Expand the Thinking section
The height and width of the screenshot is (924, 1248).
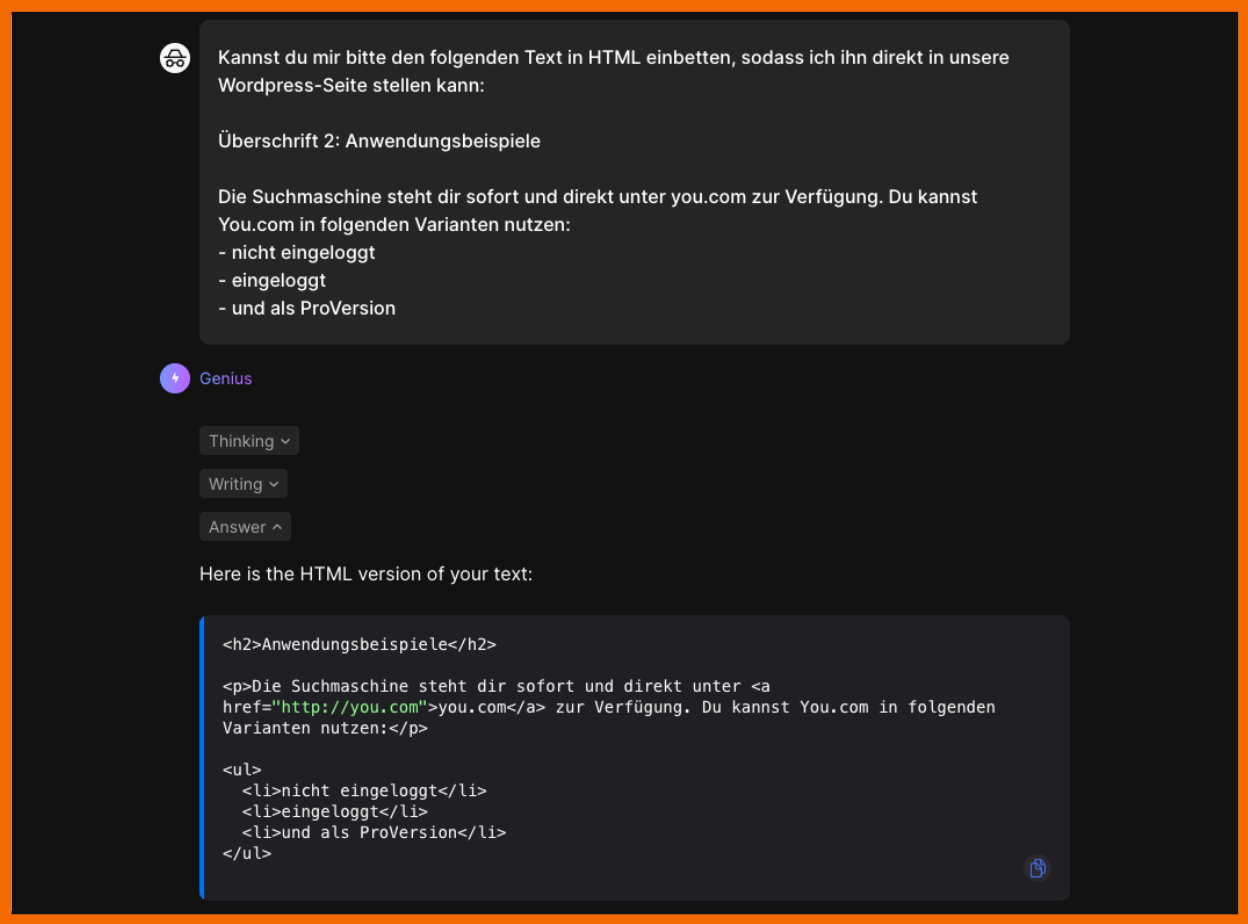tap(249, 441)
